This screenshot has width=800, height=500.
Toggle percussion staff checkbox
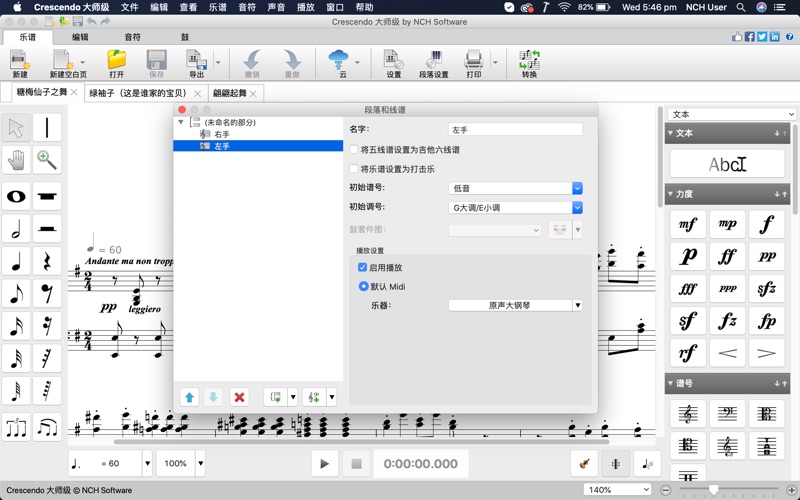coord(353,169)
